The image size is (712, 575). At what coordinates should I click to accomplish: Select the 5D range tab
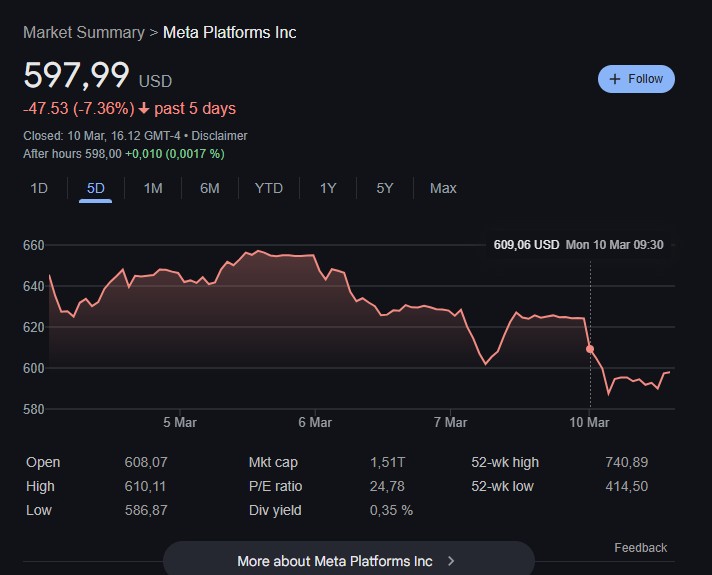point(95,188)
